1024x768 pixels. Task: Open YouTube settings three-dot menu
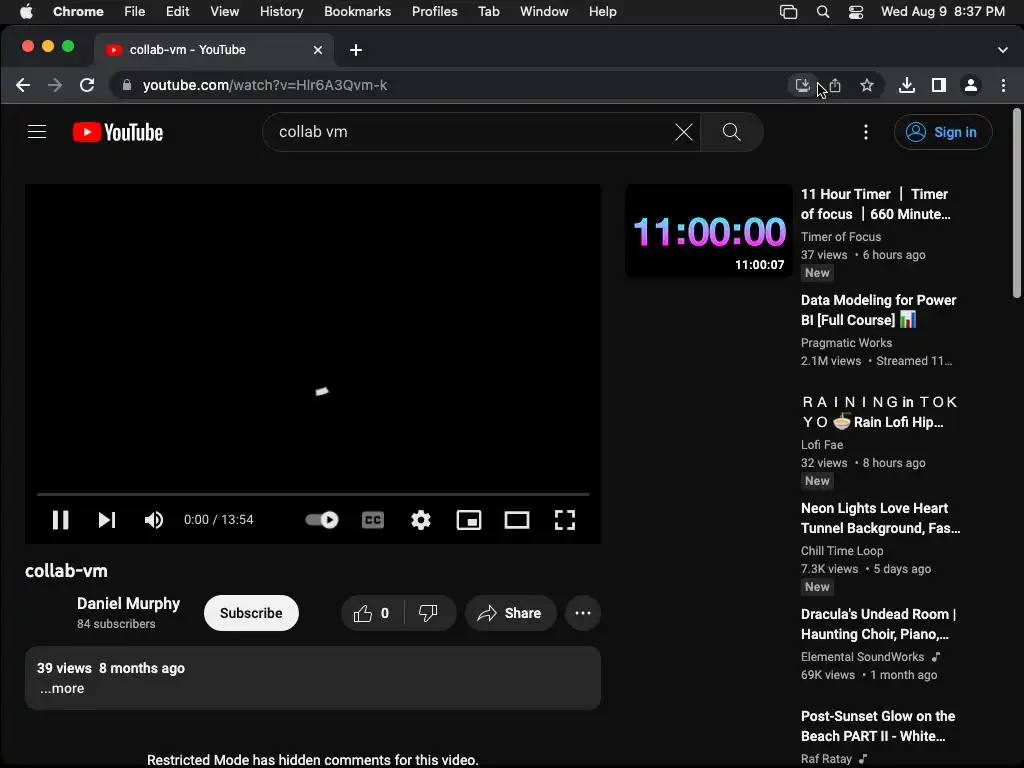[866, 132]
